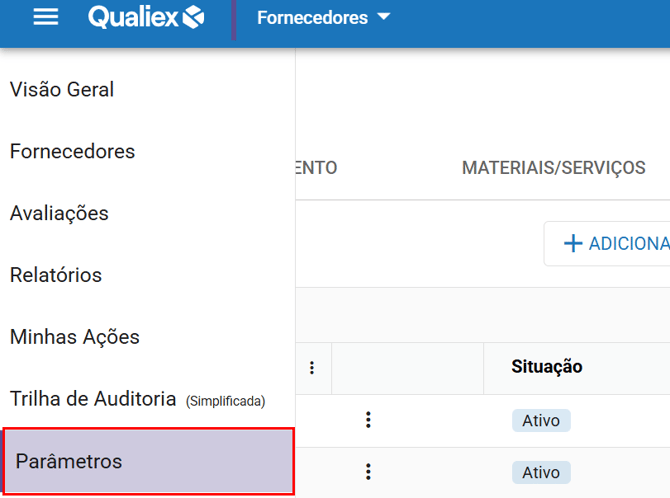
Task: Open the table header three-dot column options
Action: [x=312, y=368]
